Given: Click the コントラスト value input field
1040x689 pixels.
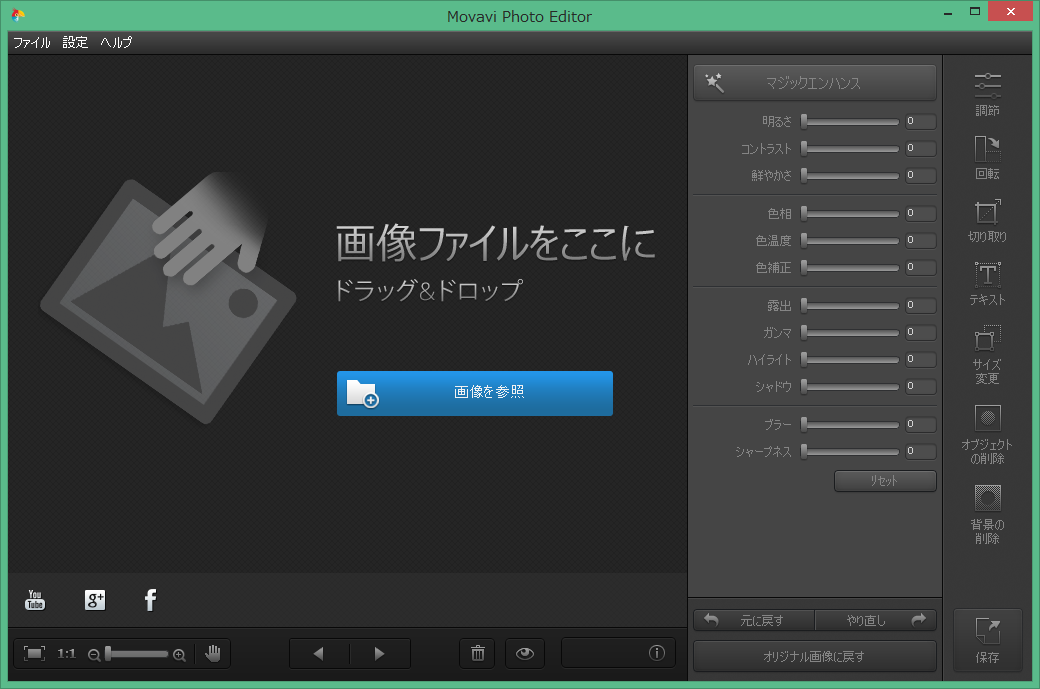Looking at the screenshot, I should point(920,149).
